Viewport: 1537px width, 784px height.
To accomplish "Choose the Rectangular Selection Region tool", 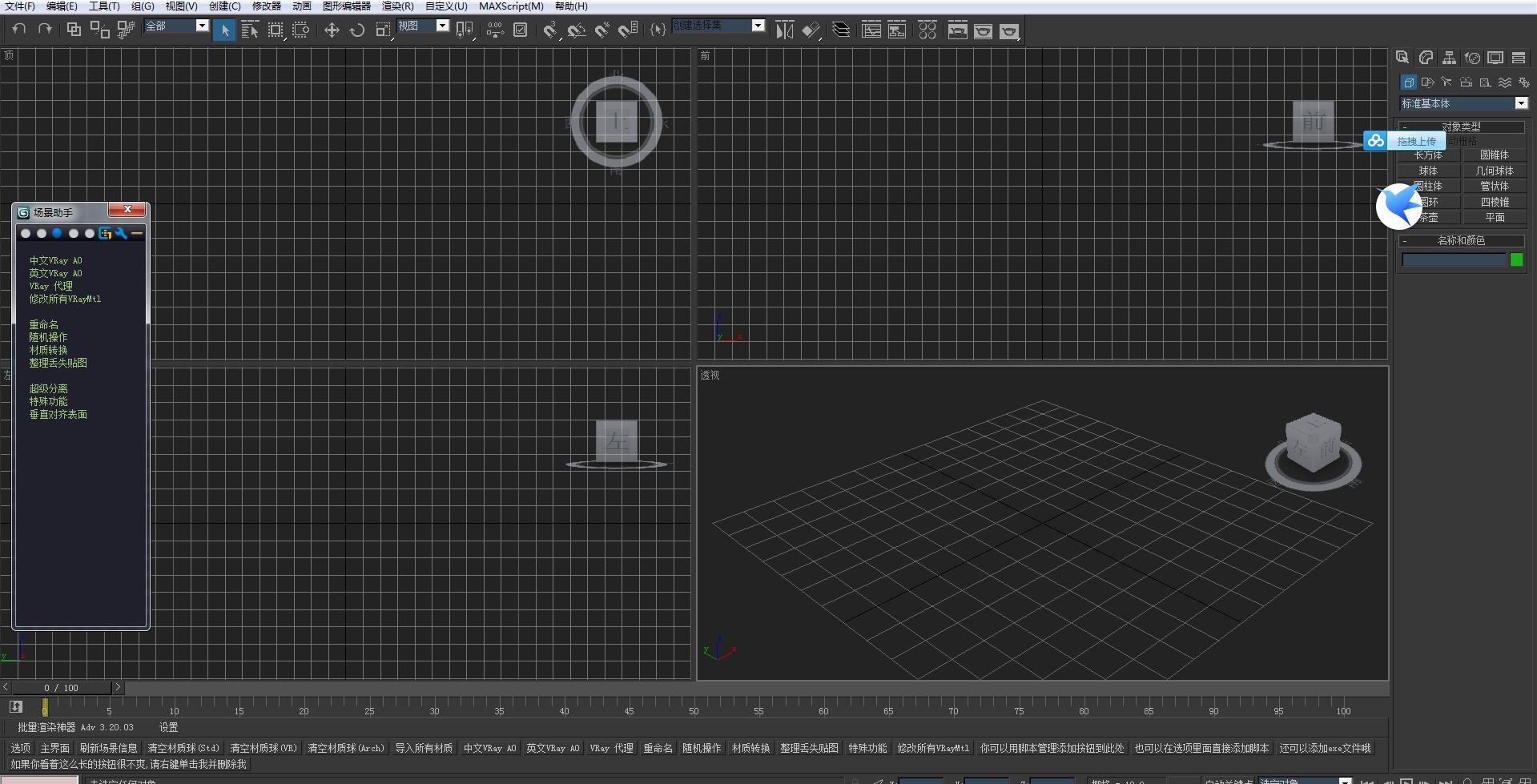I will [x=276, y=30].
